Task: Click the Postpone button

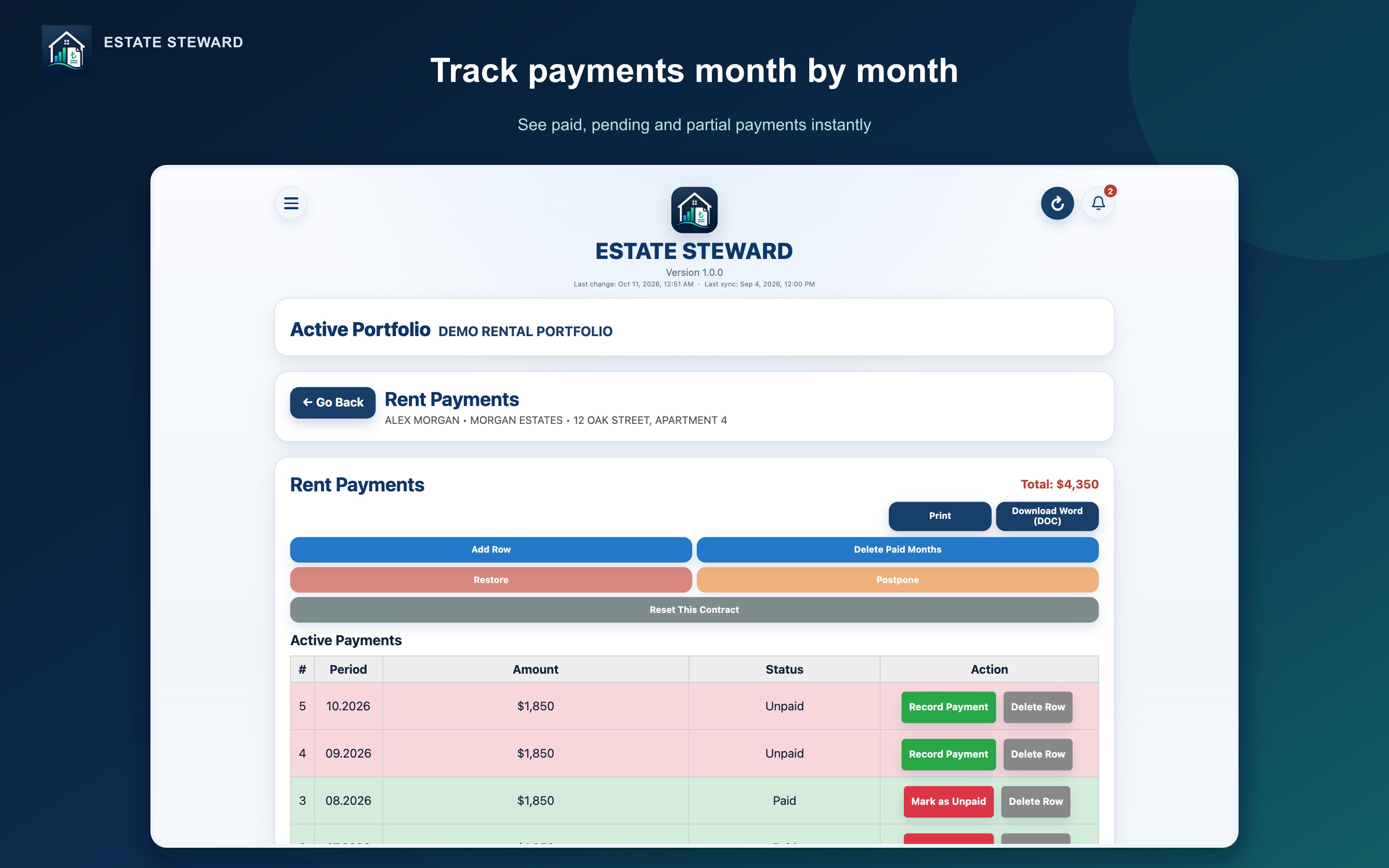Action: (897, 580)
